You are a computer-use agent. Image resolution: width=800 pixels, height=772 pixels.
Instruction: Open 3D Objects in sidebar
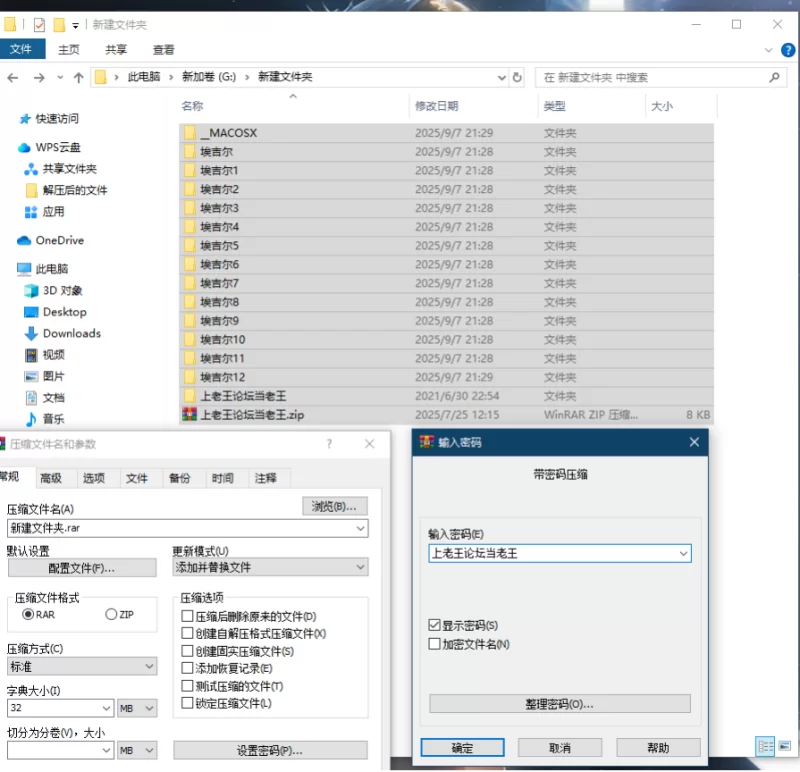point(53,290)
